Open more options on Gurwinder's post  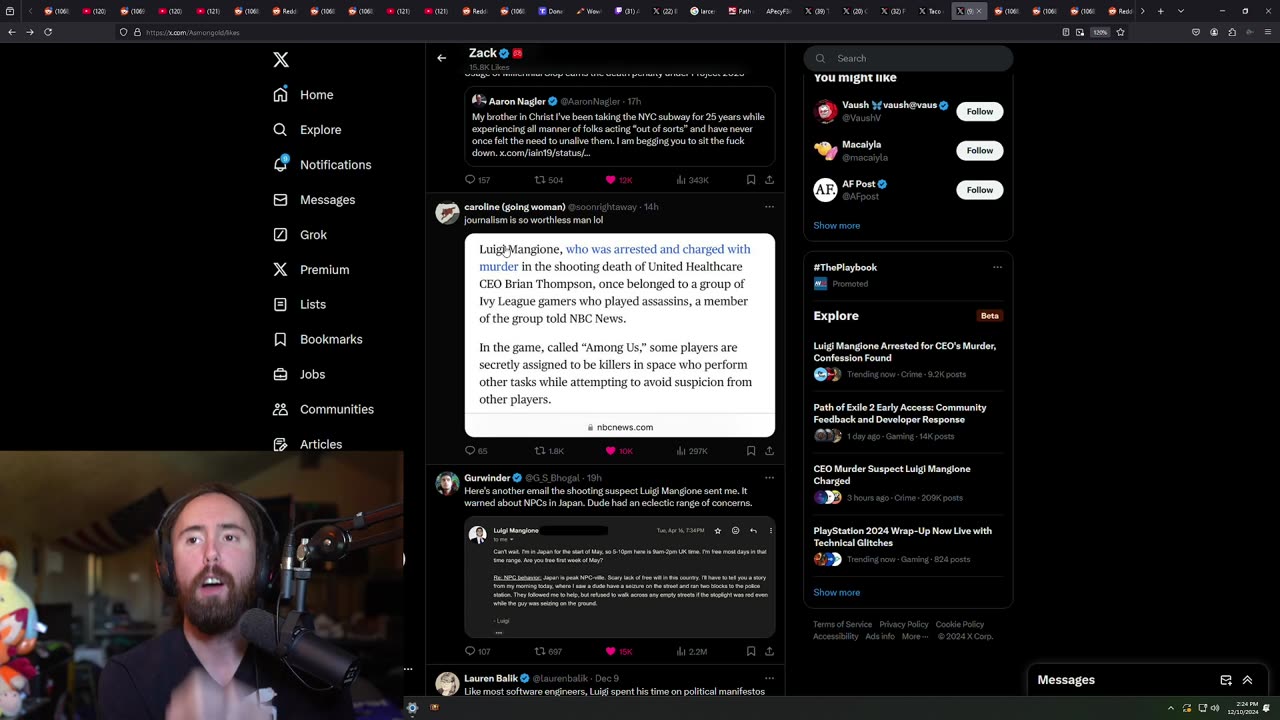[x=769, y=478]
